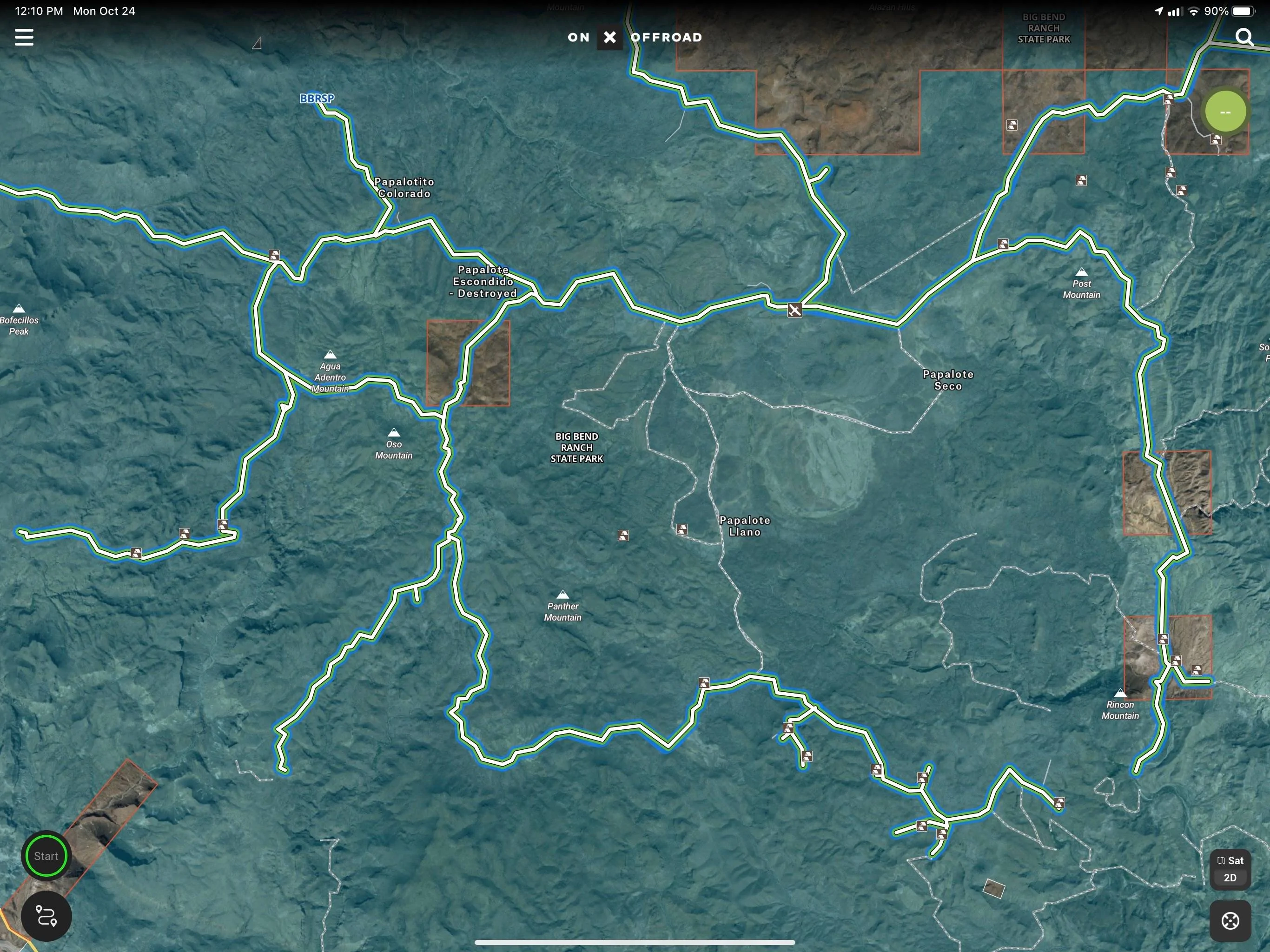Tap the home indicator bar

click(635, 942)
